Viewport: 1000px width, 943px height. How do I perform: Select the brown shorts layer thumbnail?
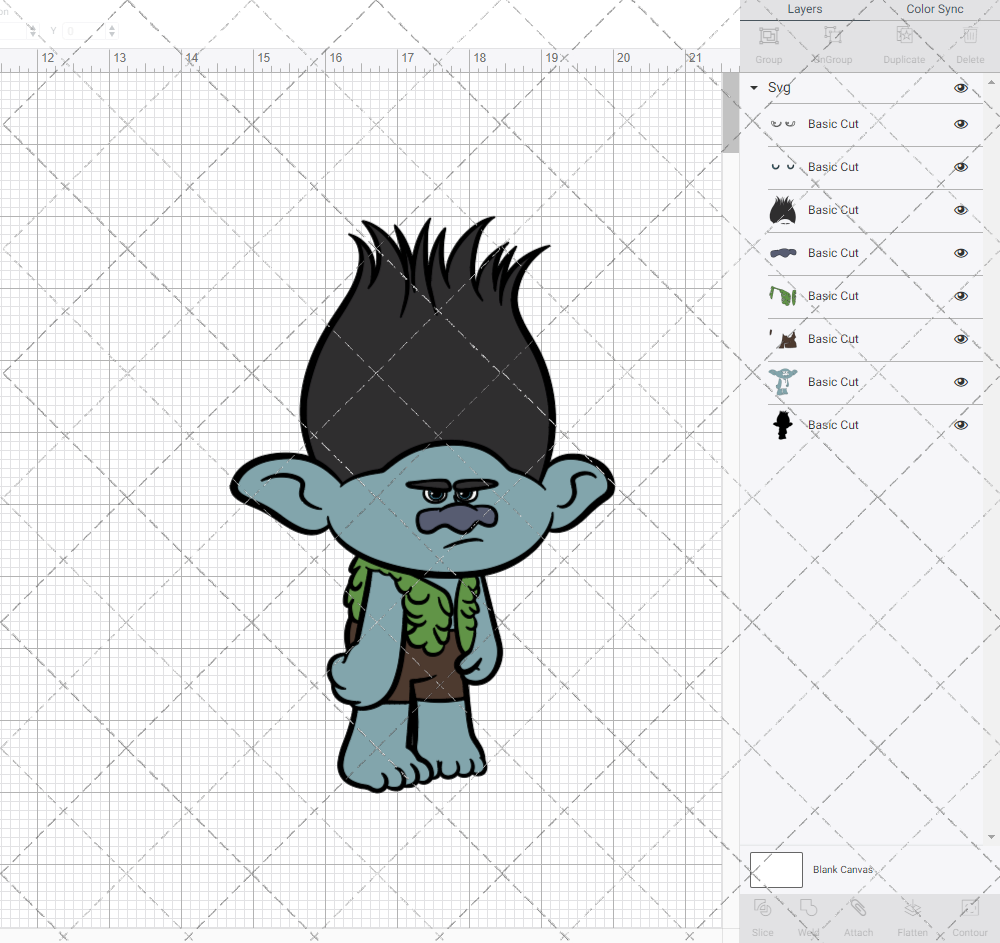pyautogui.click(x=783, y=339)
